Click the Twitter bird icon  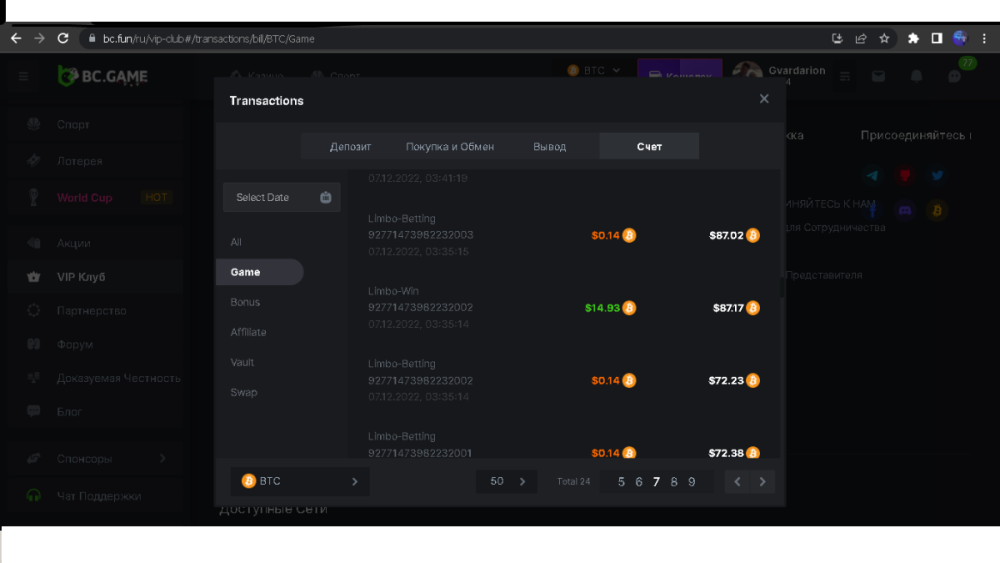point(937,176)
